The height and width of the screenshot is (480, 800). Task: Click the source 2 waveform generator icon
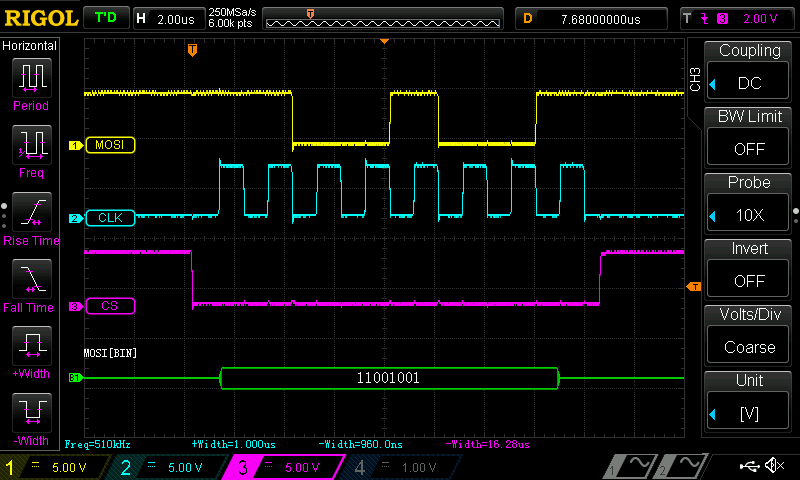point(682,465)
